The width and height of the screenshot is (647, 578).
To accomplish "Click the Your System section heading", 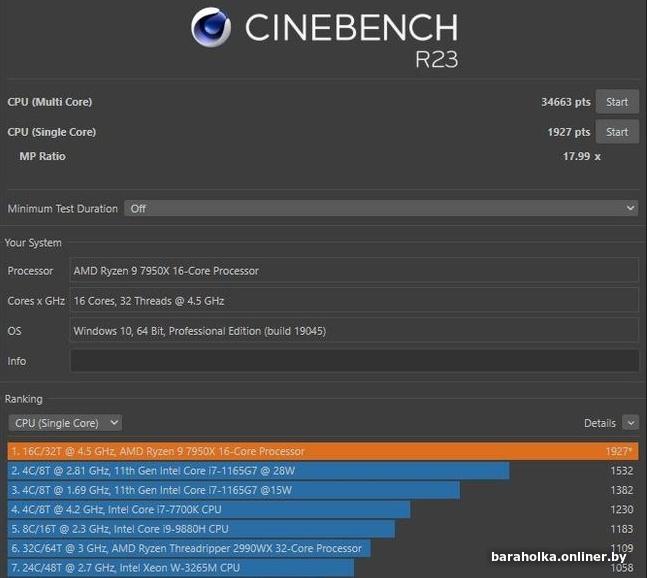I will point(33,243).
